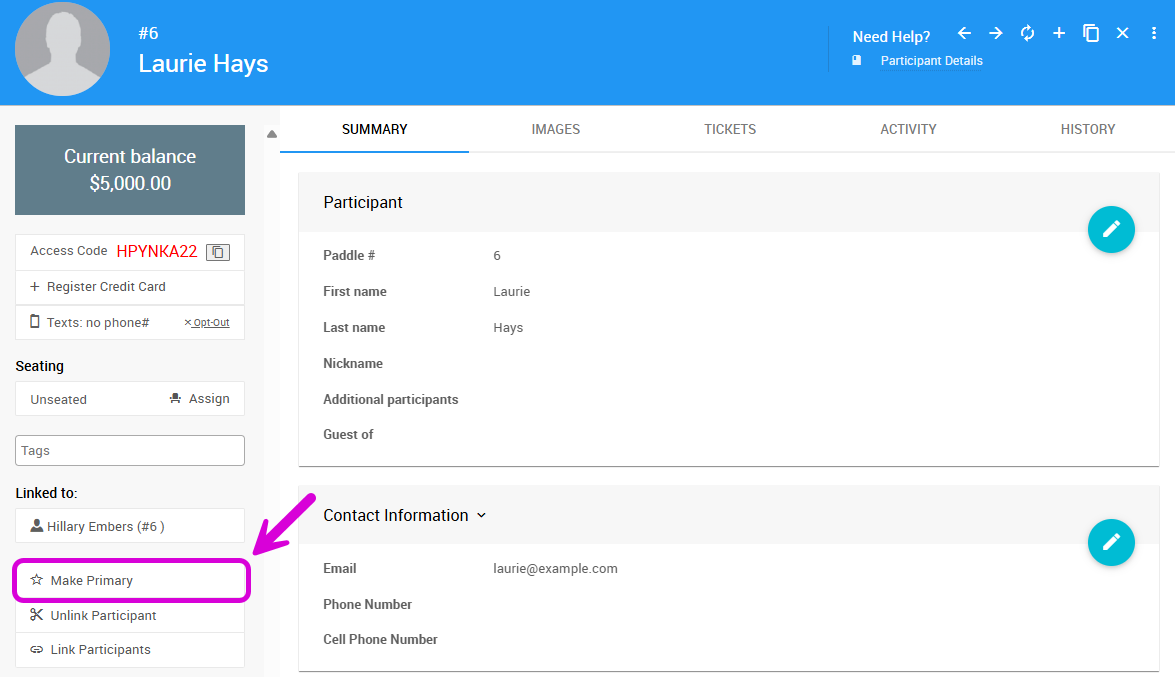1175x677 pixels.
Task: Go to the next participant with forward arrow
Action: pos(995,34)
